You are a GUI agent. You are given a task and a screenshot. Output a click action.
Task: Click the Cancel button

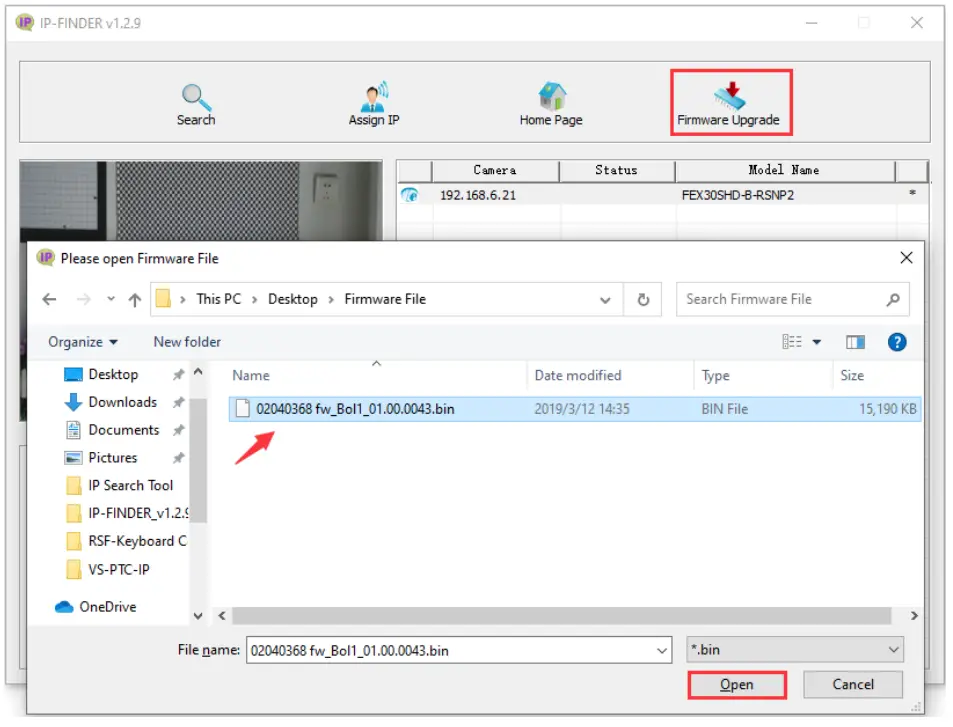(x=853, y=685)
